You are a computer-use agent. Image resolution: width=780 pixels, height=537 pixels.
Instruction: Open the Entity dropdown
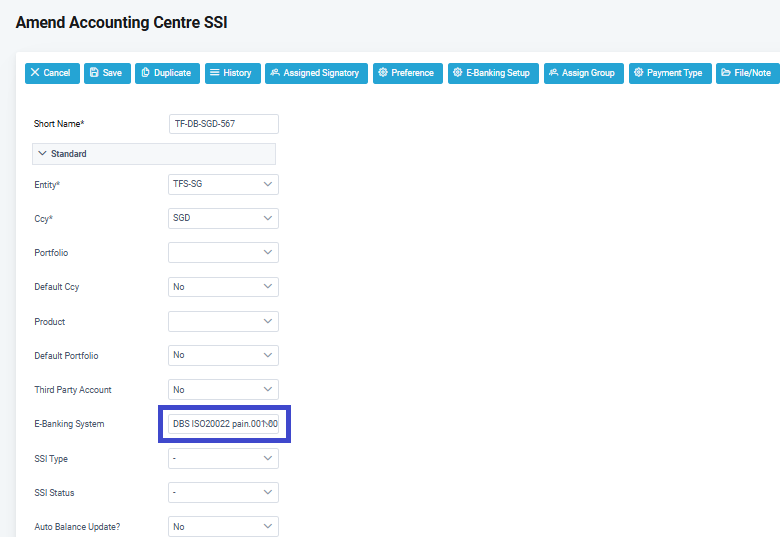point(224,184)
